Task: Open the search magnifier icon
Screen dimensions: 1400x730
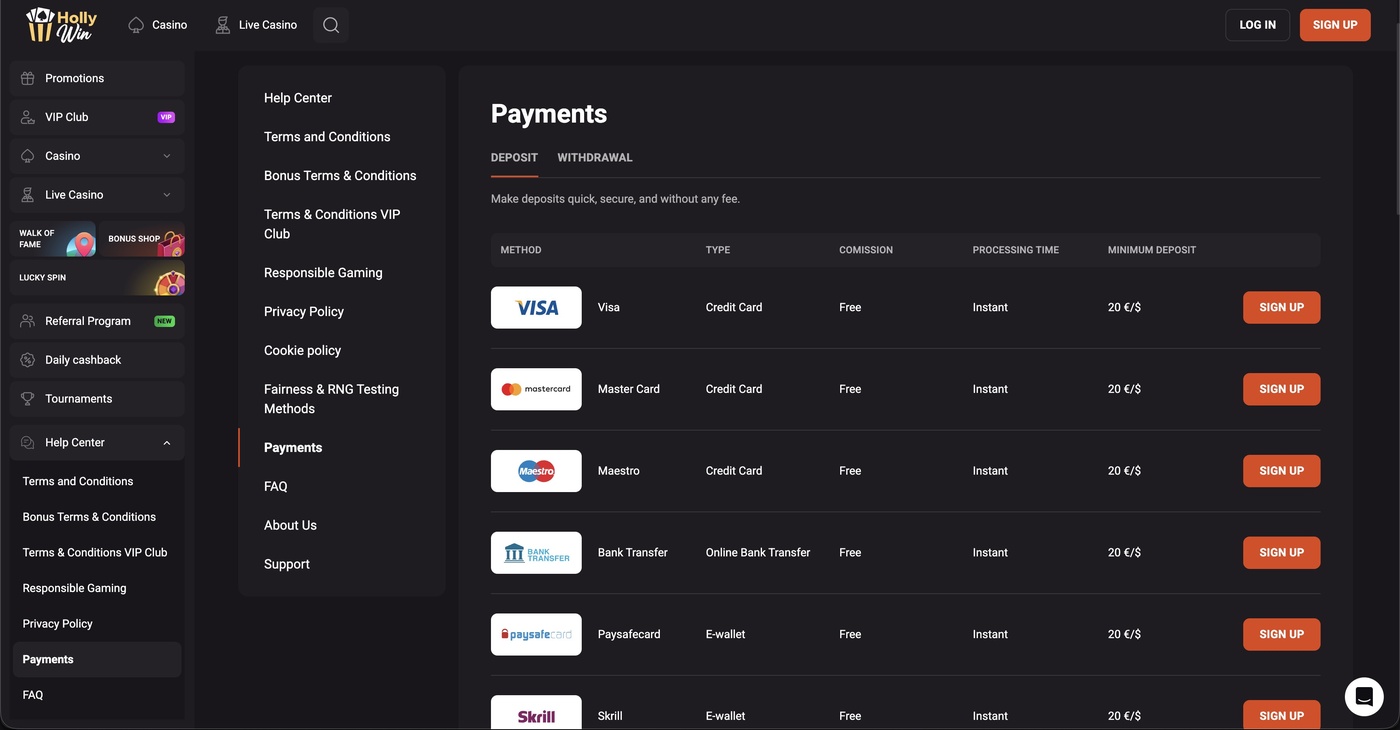Action: click(331, 25)
